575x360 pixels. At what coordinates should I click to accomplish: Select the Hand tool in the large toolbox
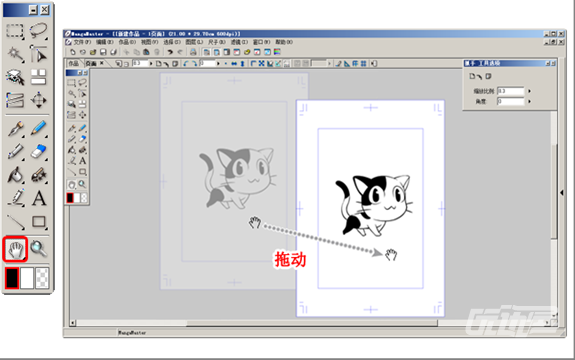click(x=15, y=250)
